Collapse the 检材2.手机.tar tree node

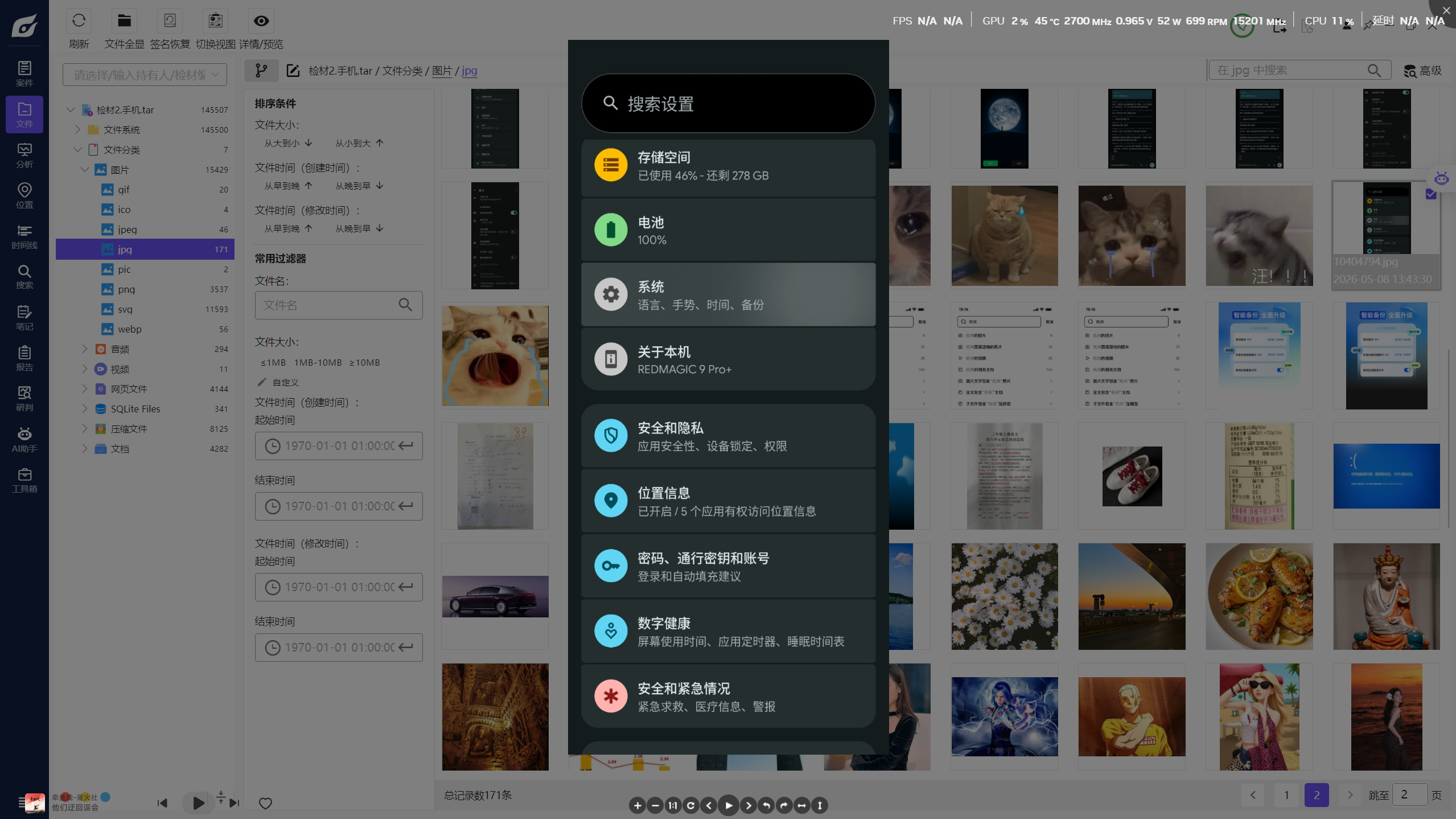(x=71, y=109)
